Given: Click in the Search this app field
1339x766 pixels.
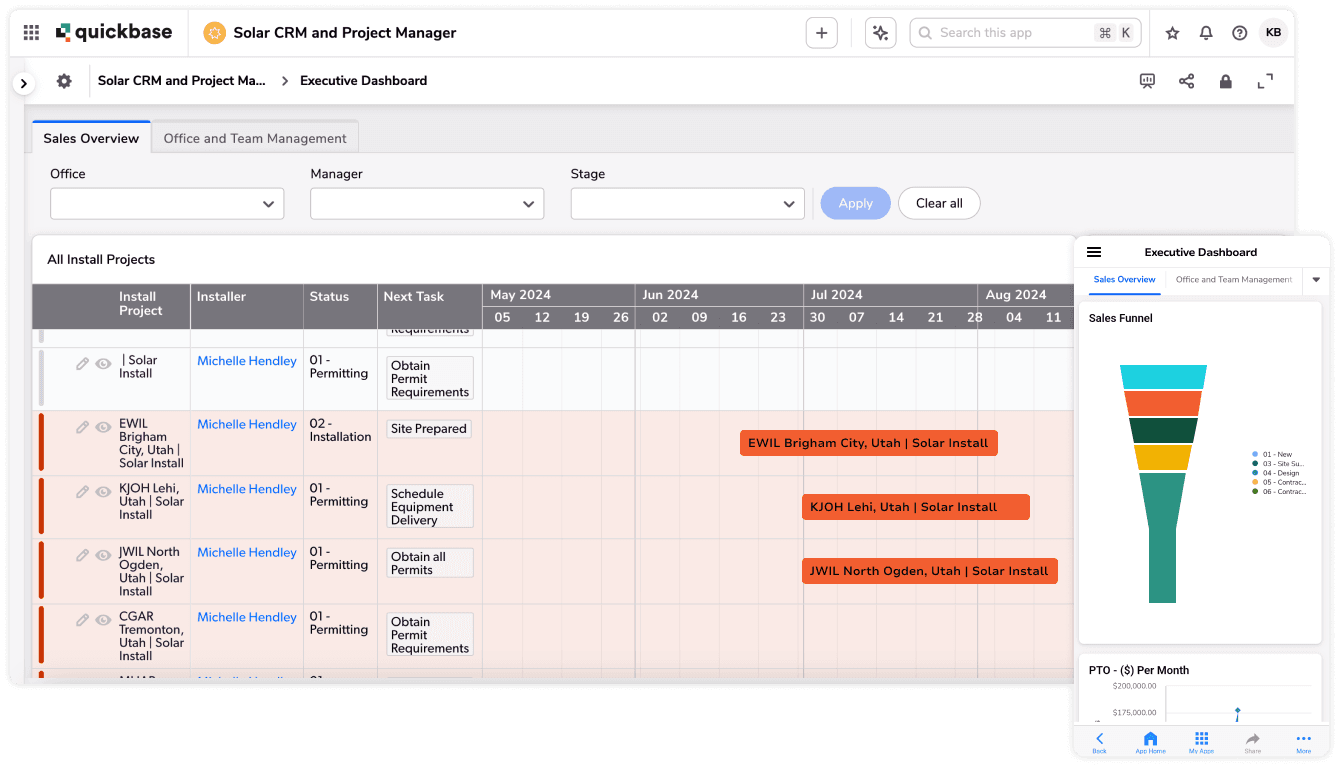Looking at the screenshot, I should [1025, 33].
